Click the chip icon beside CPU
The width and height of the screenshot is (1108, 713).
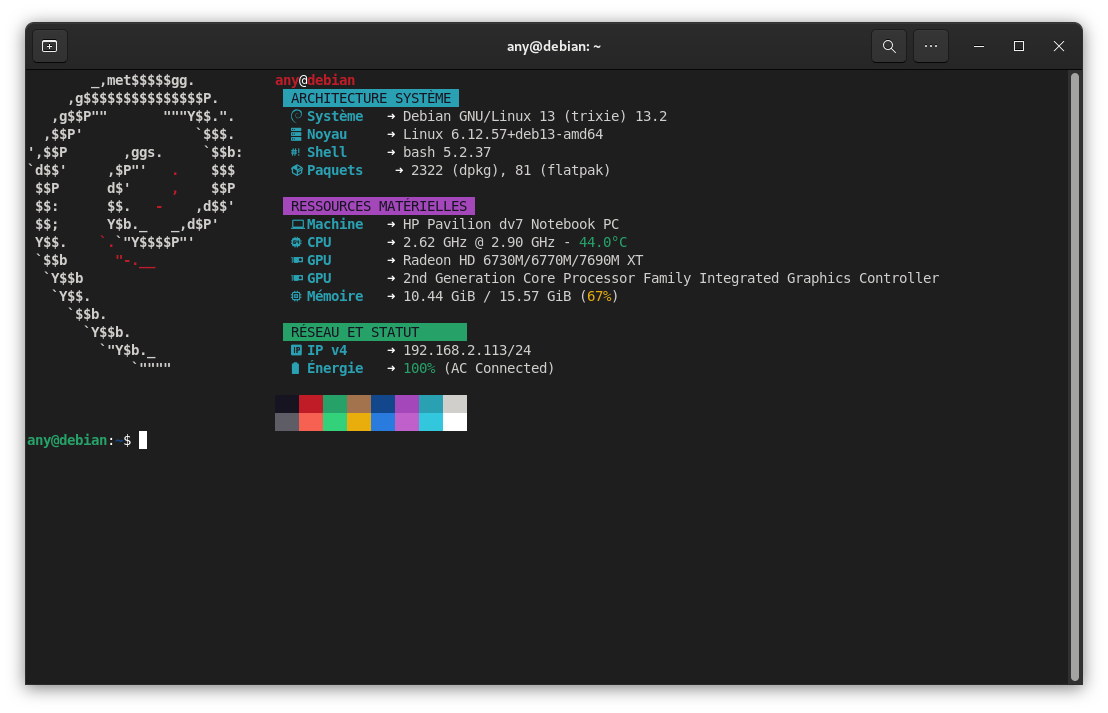(296, 242)
